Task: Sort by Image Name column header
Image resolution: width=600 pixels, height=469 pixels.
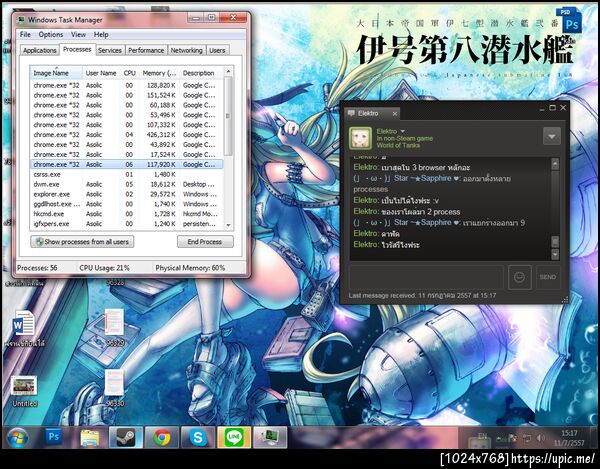Action: pyautogui.click(x=56, y=73)
